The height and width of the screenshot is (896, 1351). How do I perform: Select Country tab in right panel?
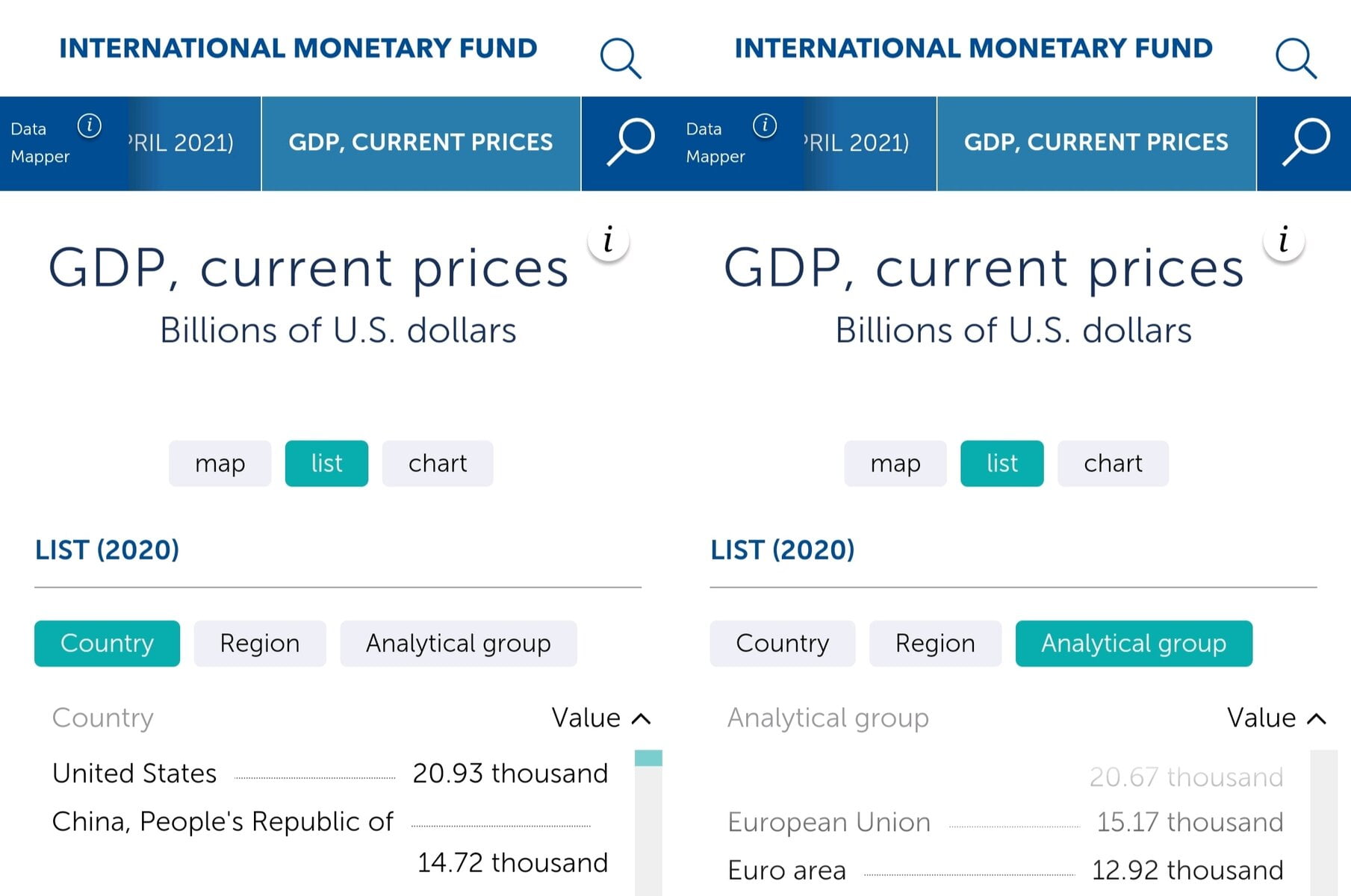click(x=782, y=643)
